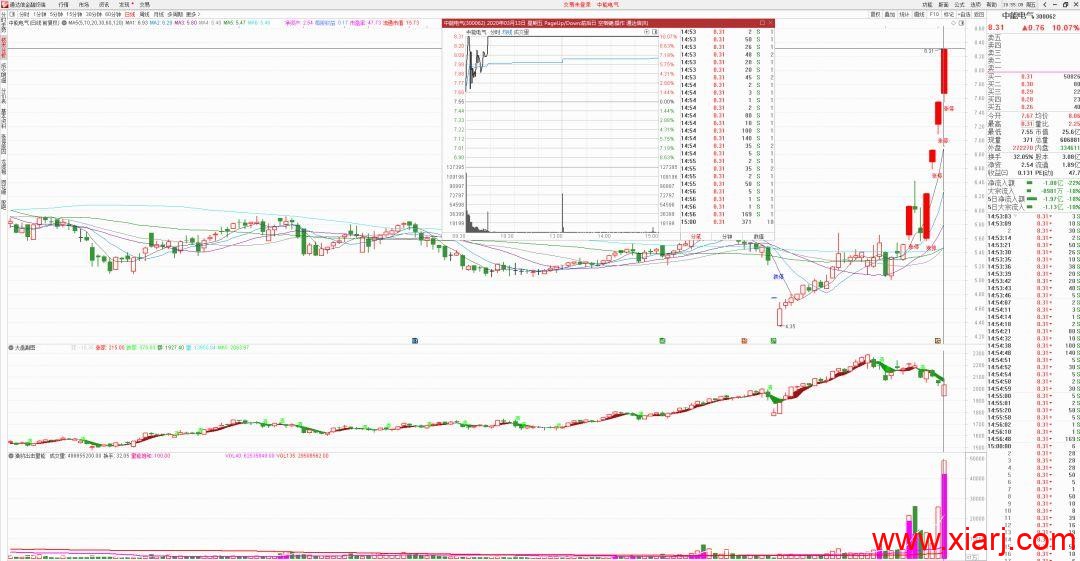Image resolution: width=1080 pixels, height=561 pixels.
Task: Open the 行情 menu
Action: tap(63, 5)
